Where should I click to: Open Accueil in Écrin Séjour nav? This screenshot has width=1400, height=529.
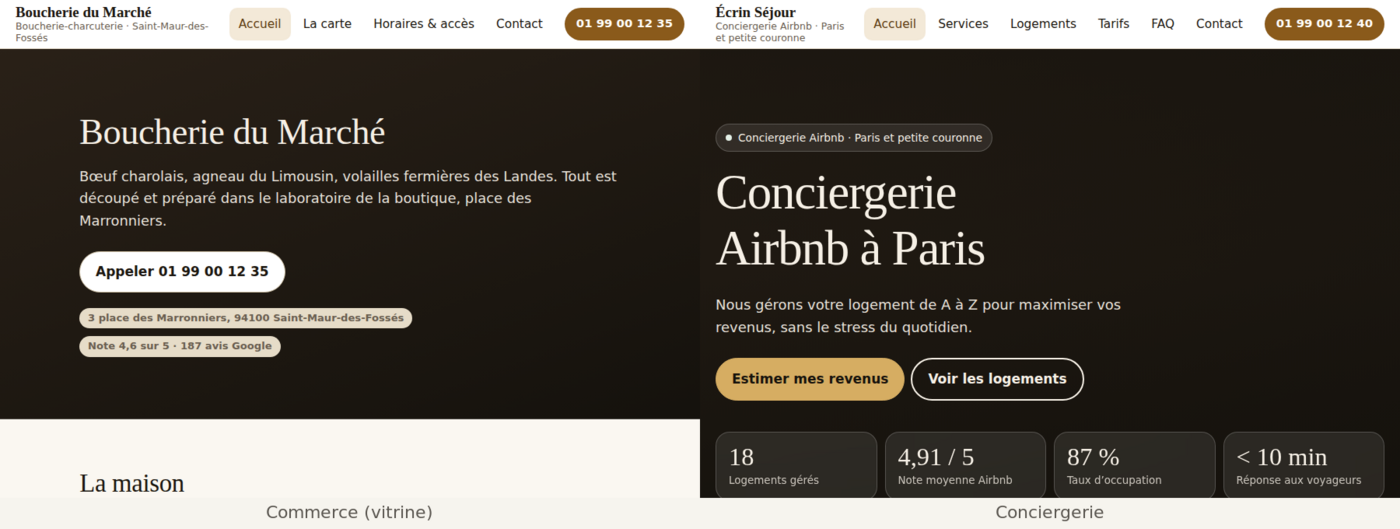(895, 24)
